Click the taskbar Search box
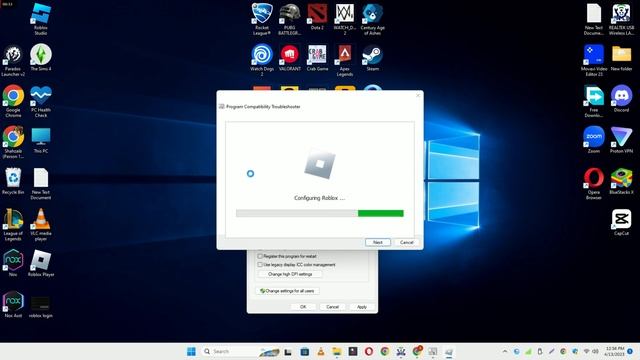Screen dimensions: 640x360 tap(241, 351)
